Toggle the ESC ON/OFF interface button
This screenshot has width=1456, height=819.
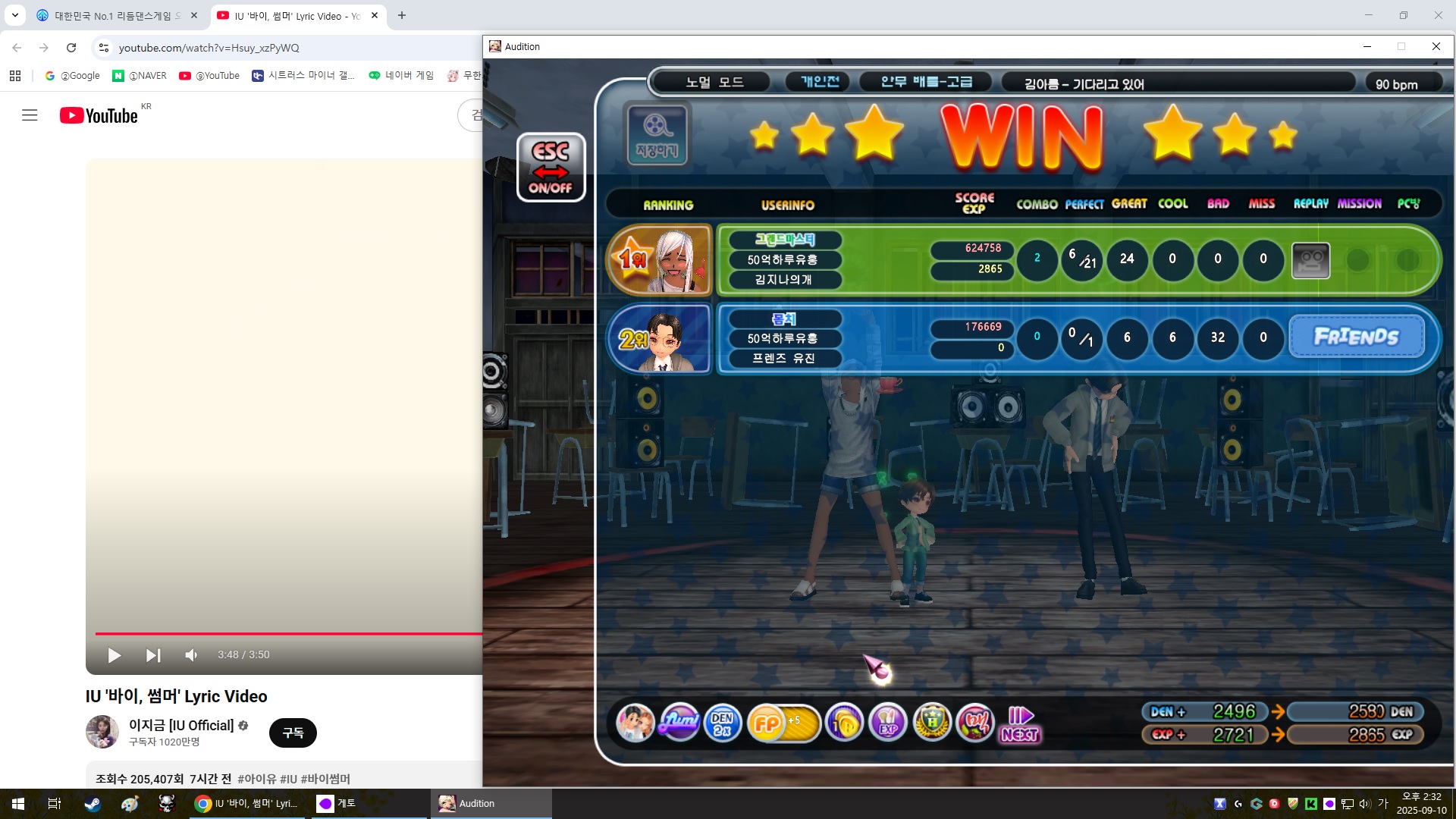point(551,168)
